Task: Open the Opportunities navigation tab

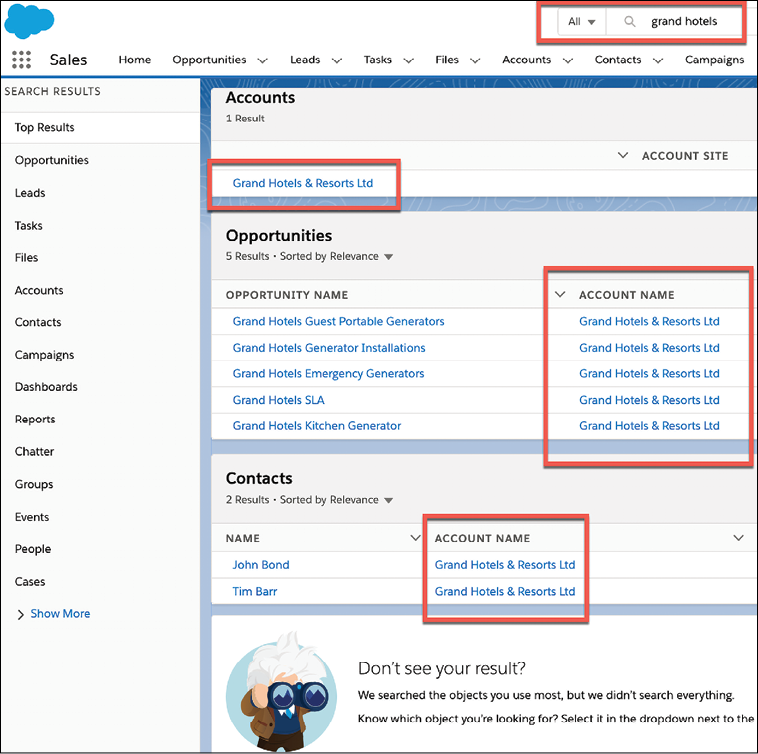Action: pyautogui.click(x=209, y=59)
